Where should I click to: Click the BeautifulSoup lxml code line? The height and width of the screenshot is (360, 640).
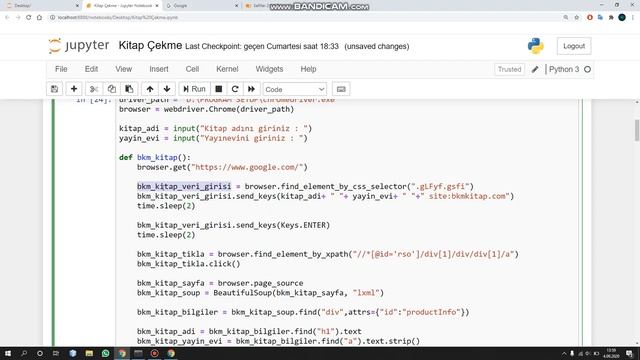(x=260, y=293)
